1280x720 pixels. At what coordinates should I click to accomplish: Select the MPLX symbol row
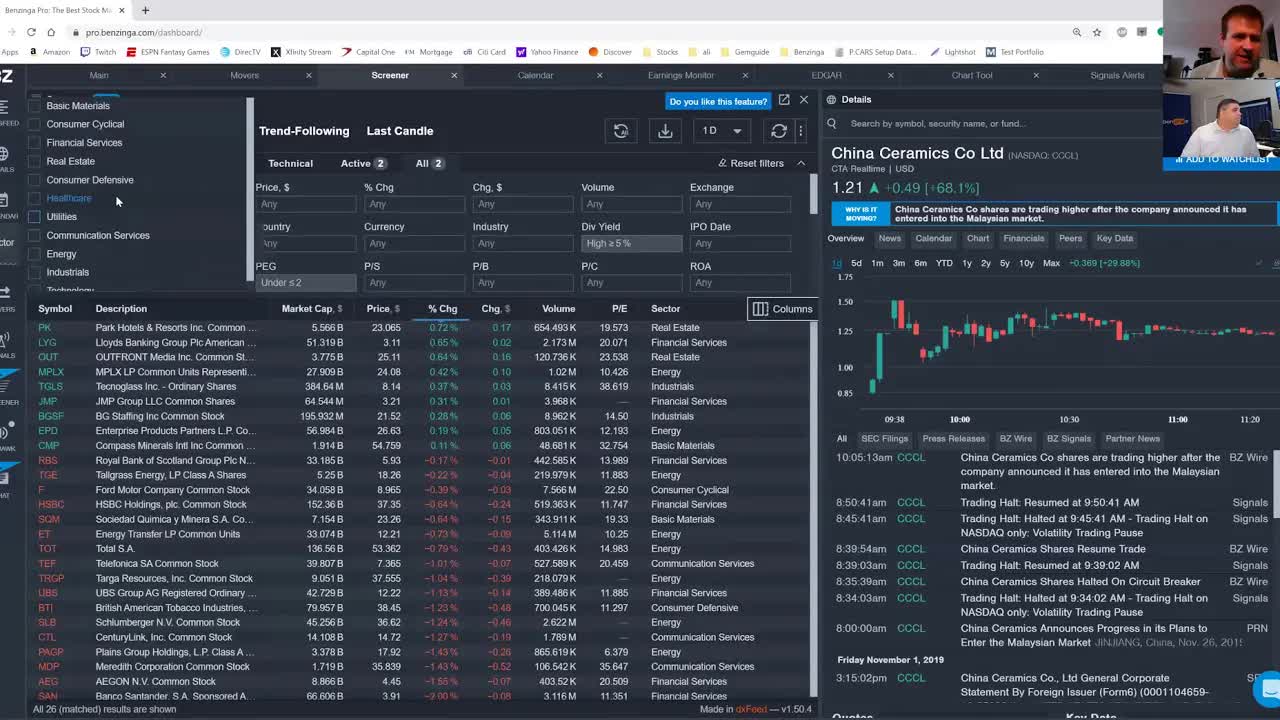pyautogui.click(x=420, y=372)
